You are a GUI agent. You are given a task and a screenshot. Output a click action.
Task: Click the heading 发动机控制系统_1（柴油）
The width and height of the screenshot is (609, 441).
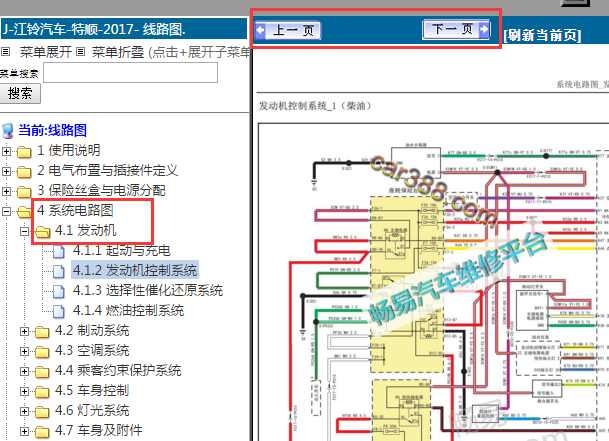[315, 106]
